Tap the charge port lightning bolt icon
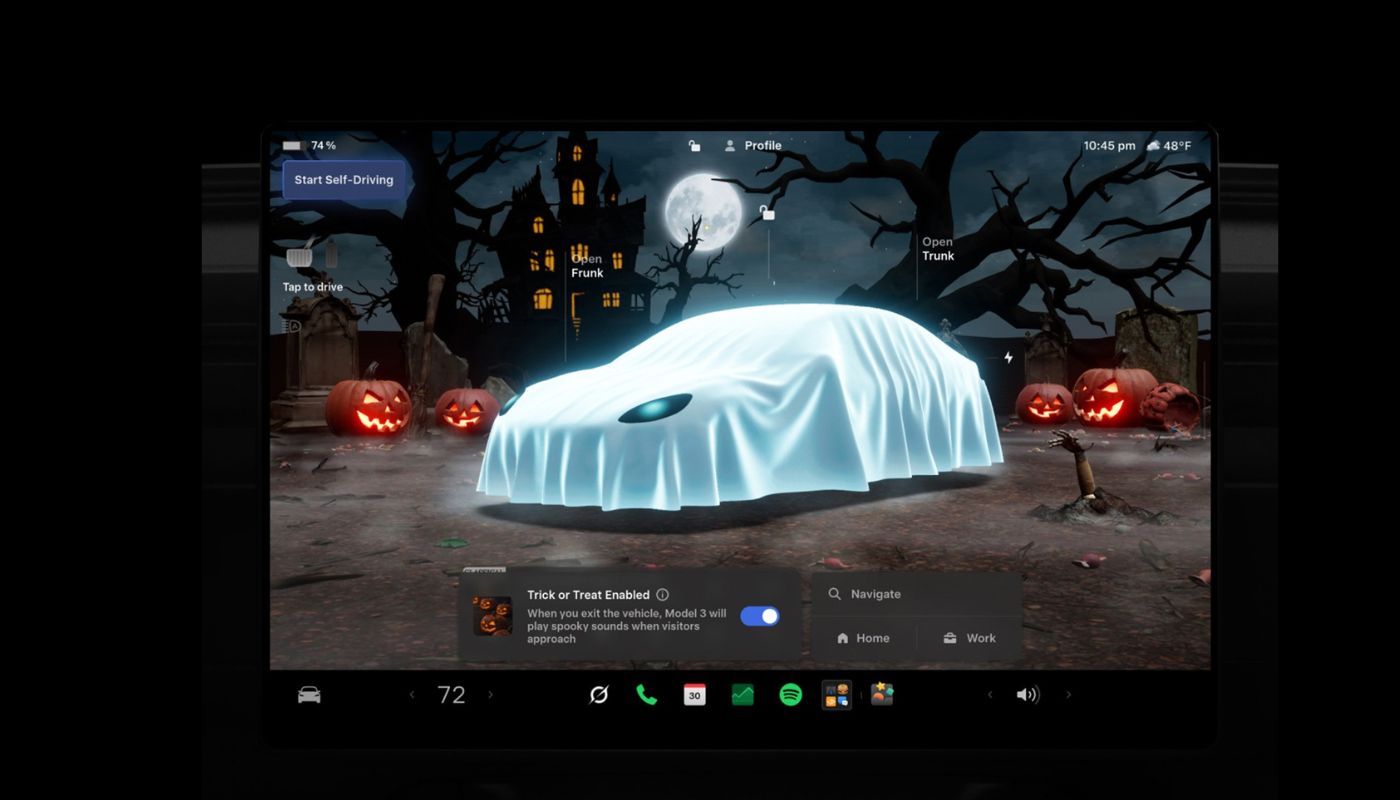Screen dimensions: 1400x800 [1008, 357]
